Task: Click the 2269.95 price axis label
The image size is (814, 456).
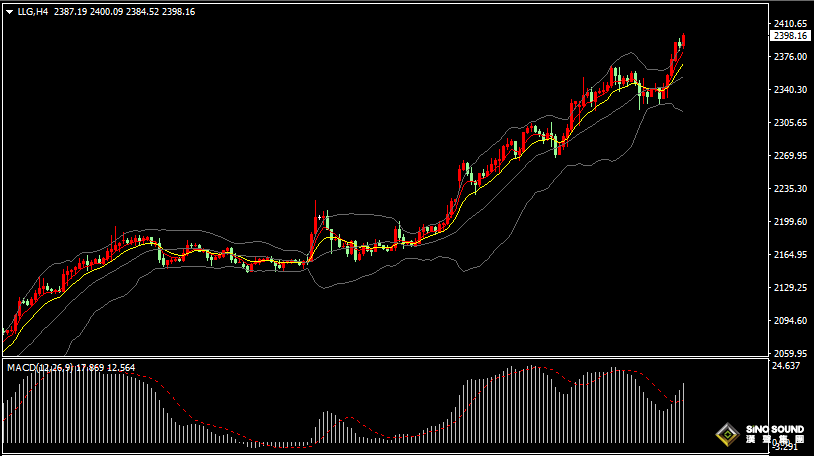Action: click(790, 156)
